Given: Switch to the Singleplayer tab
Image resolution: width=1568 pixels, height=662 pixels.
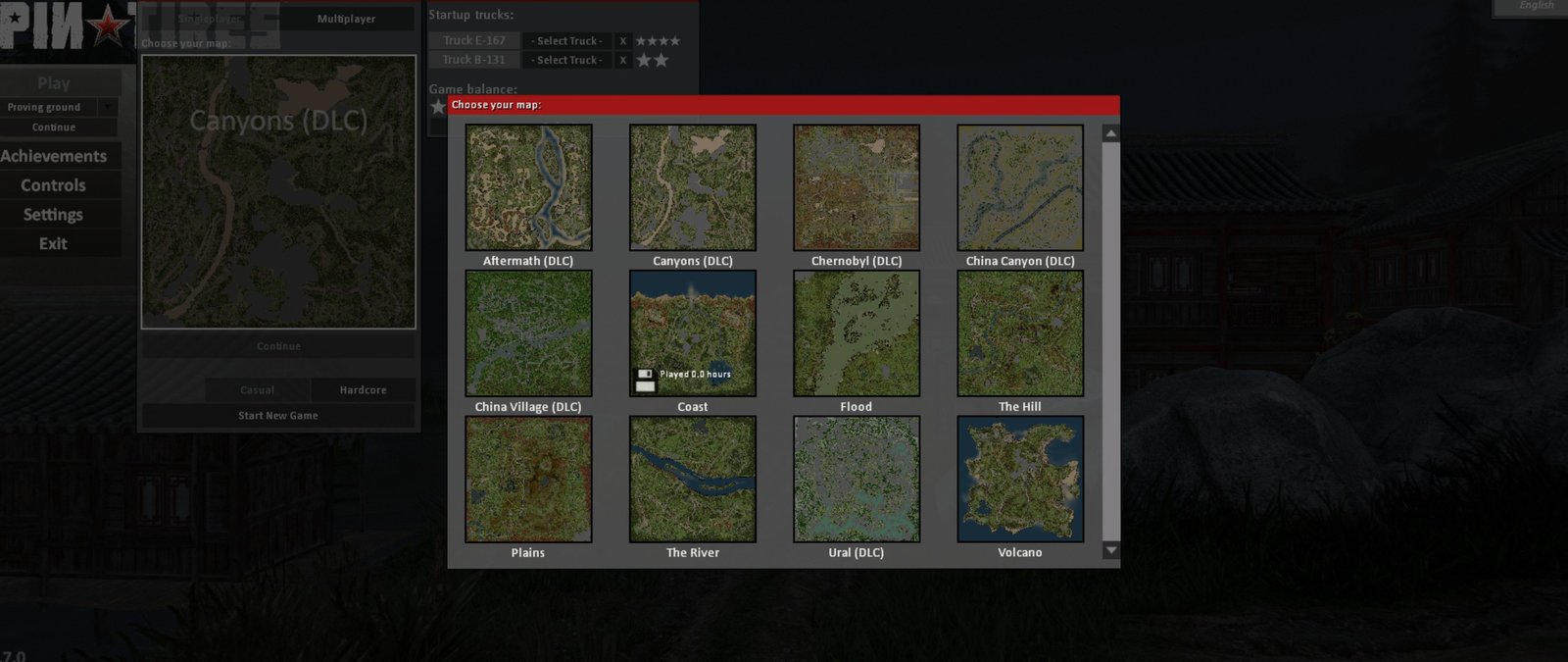Looking at the screenshot, I should [210, 19].
